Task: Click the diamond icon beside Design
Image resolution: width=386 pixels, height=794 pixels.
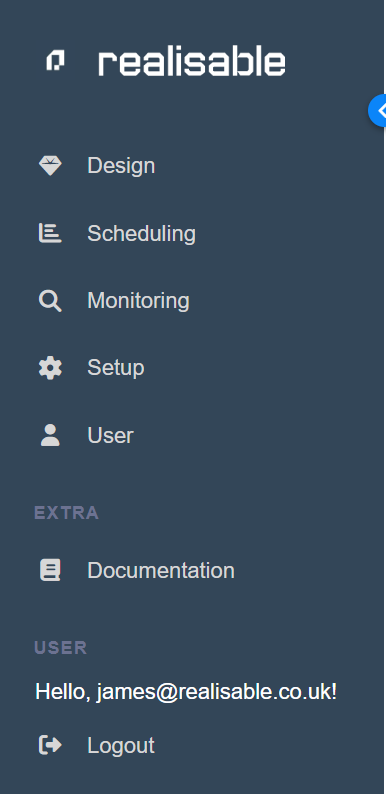Action: 50,166
